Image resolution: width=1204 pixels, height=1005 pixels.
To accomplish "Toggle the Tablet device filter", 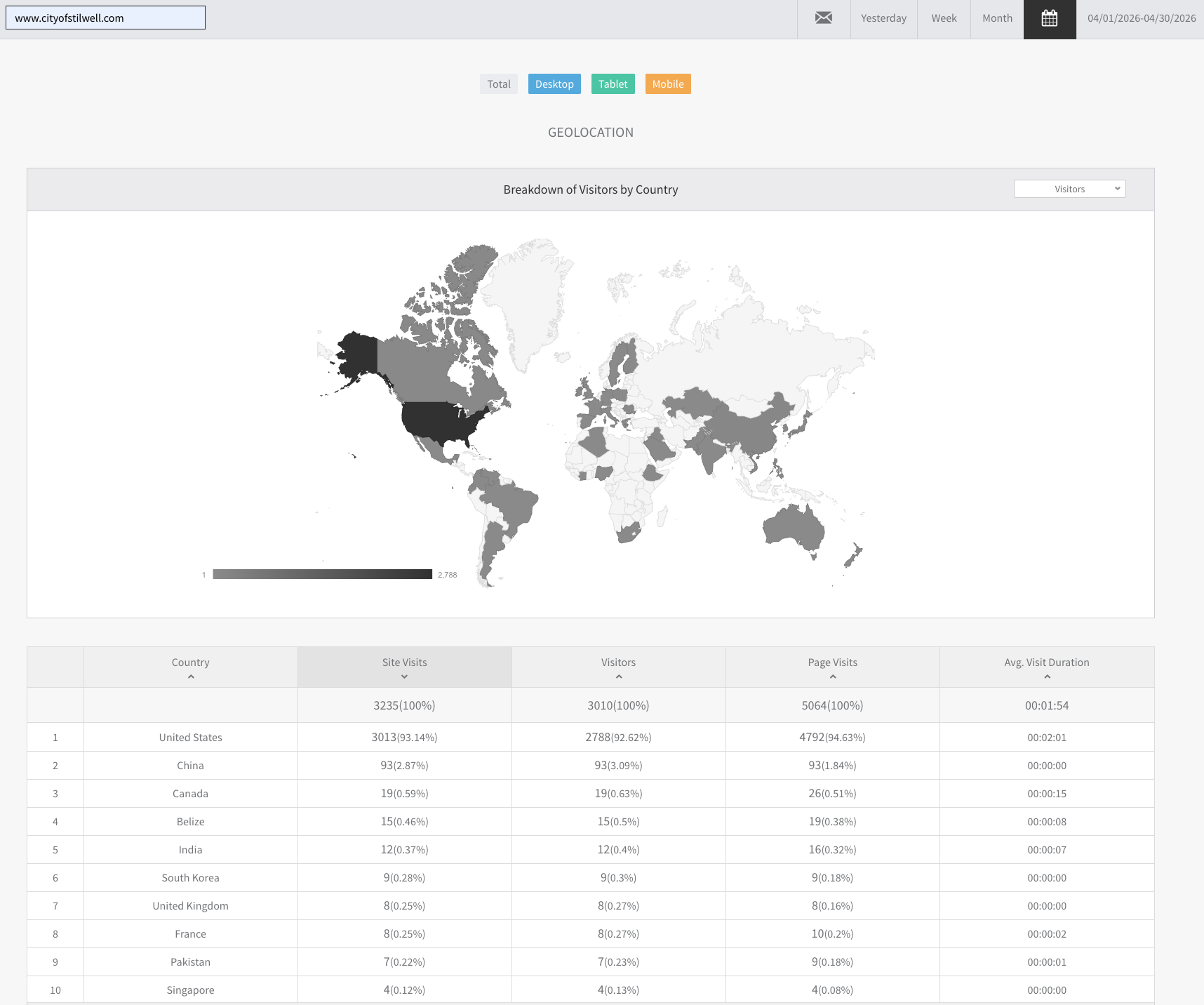I will tap(613, 84).
